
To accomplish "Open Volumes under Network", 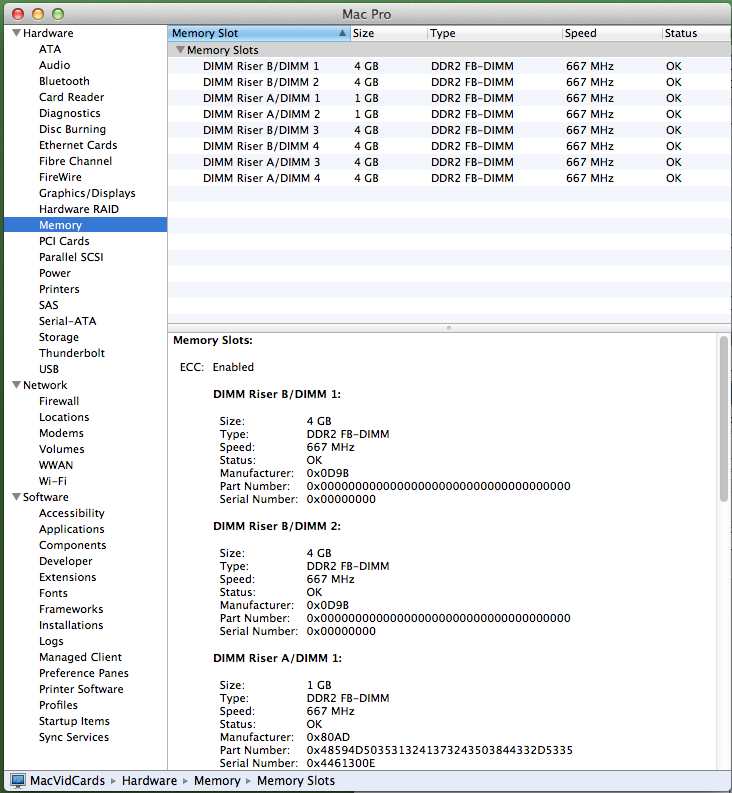I will (x=62, y=449).
